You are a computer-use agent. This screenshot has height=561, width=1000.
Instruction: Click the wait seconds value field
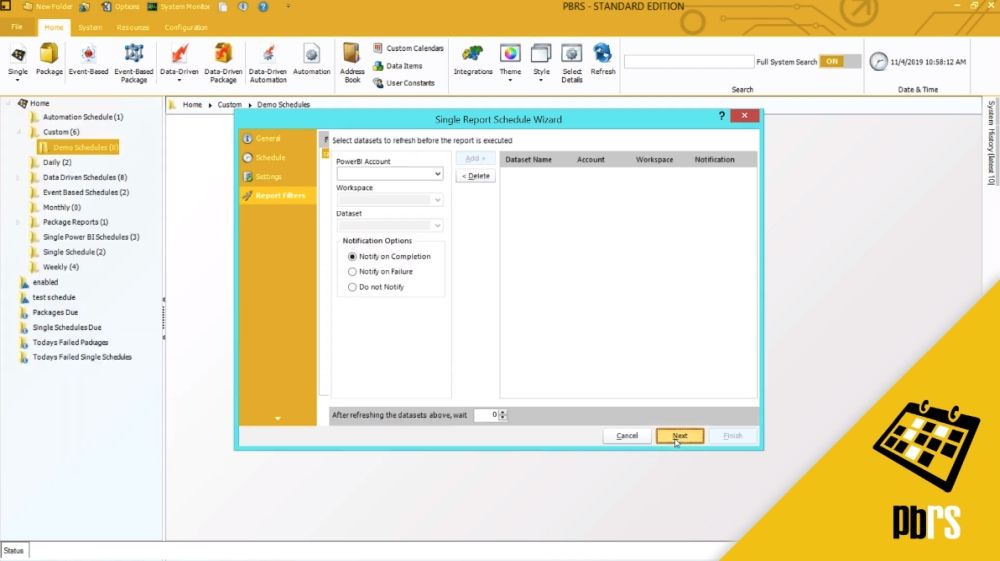coord(487,414)
